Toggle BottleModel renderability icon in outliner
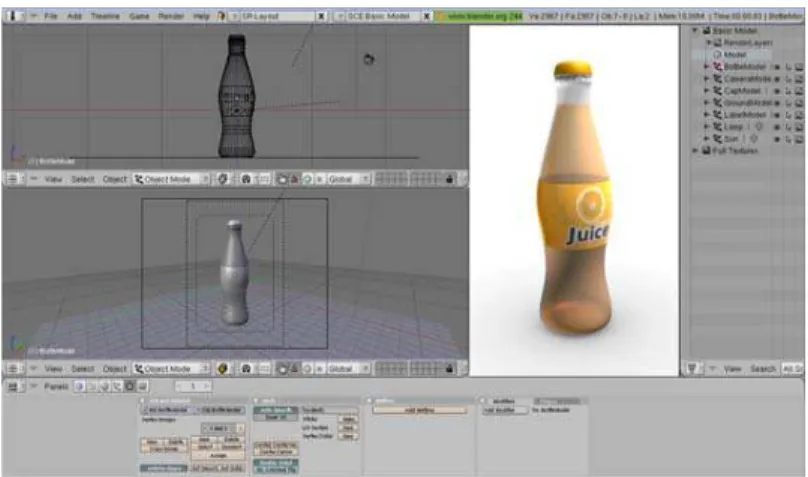The height and width of the screenshot is (477, 808). (x=799, y=67)
